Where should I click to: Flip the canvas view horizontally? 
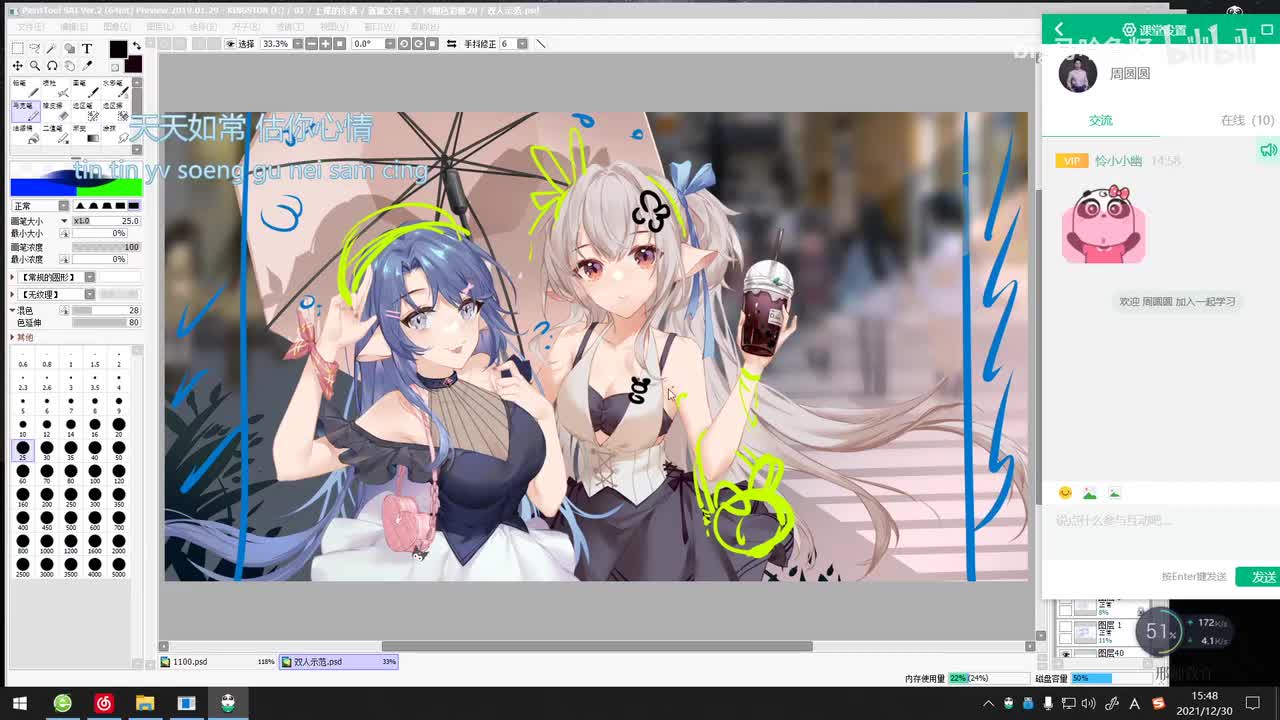click(451, 44)
